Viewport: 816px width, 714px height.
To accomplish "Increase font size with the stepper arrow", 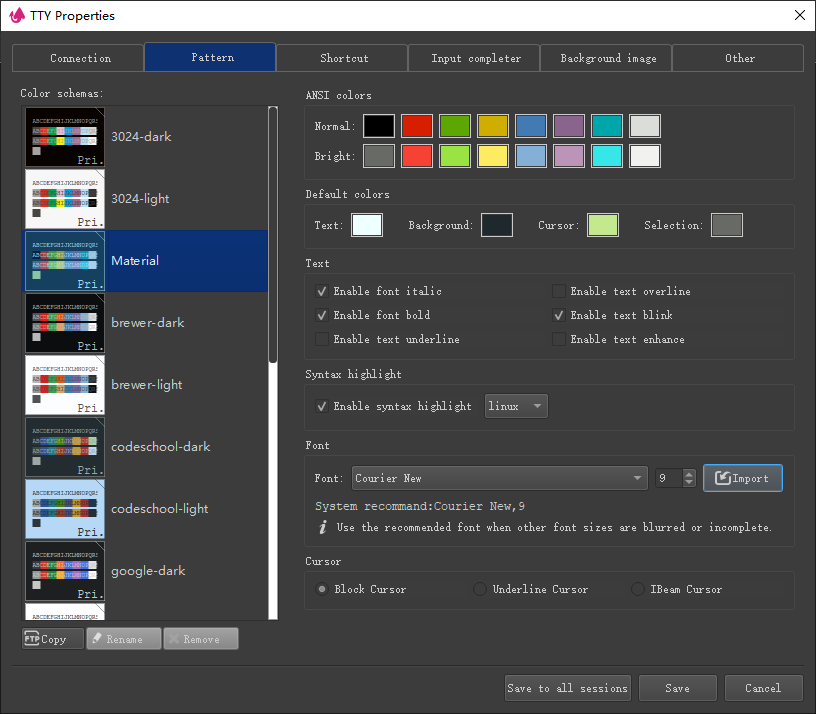I will (x=688, y=473).
